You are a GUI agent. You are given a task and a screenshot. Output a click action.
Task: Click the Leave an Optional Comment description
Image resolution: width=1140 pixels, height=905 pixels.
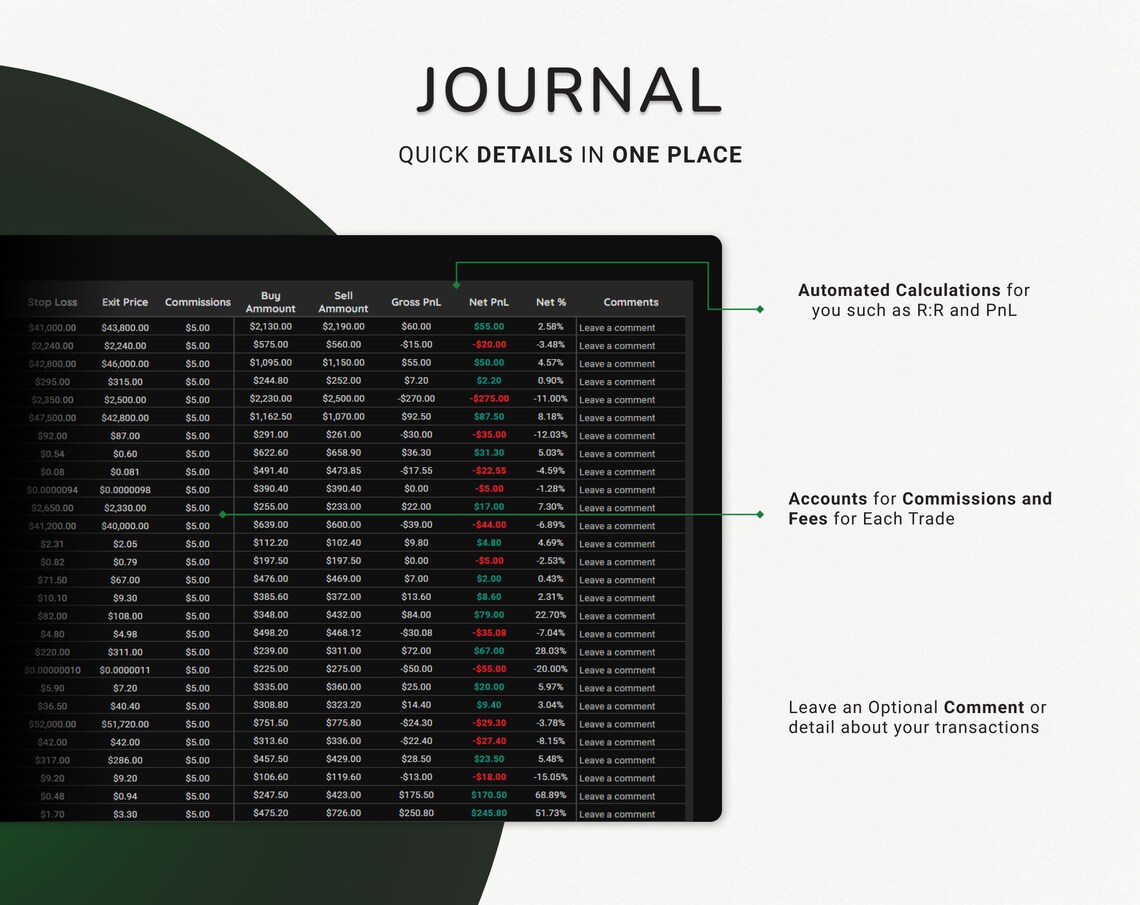(x=913, y=717)
